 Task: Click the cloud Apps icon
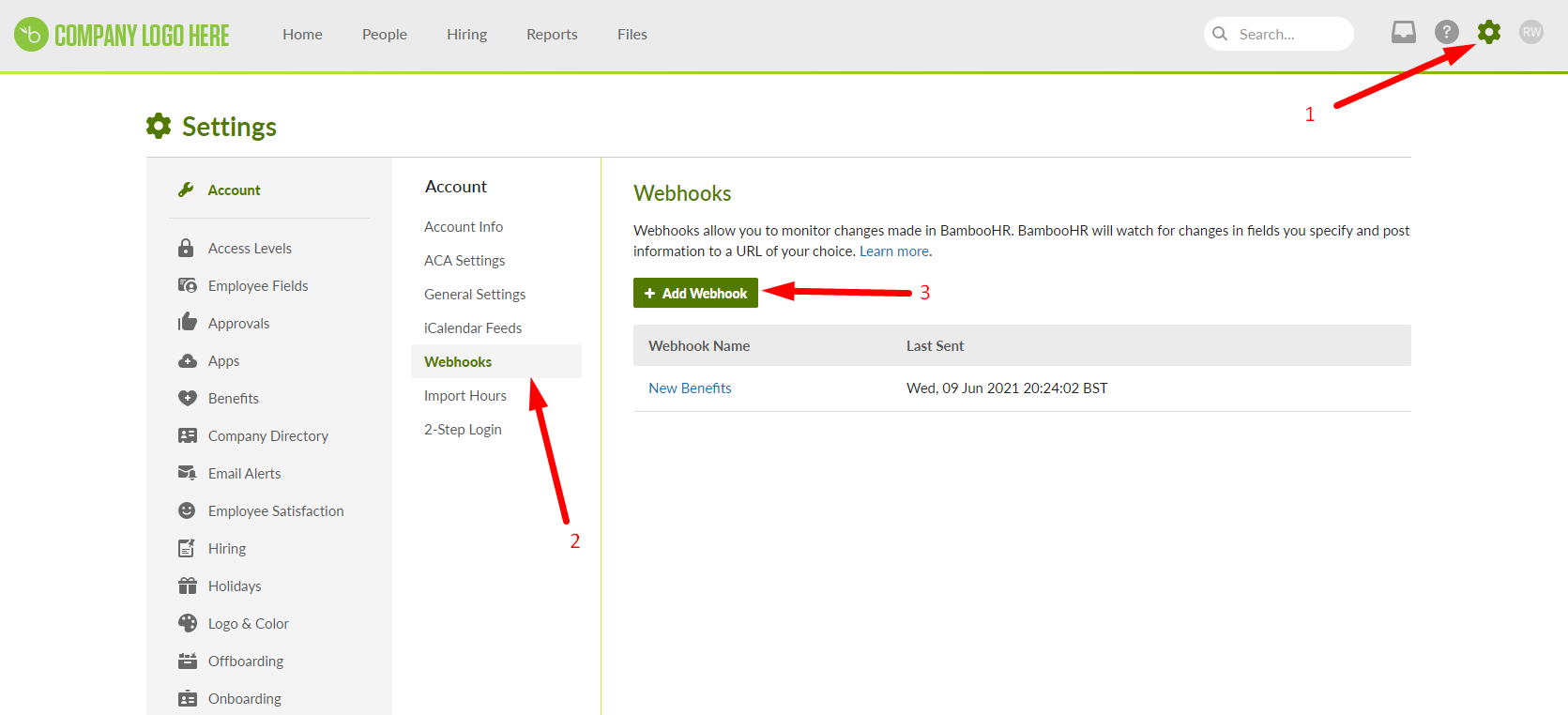pyautogui.click(x=188, y=360)
